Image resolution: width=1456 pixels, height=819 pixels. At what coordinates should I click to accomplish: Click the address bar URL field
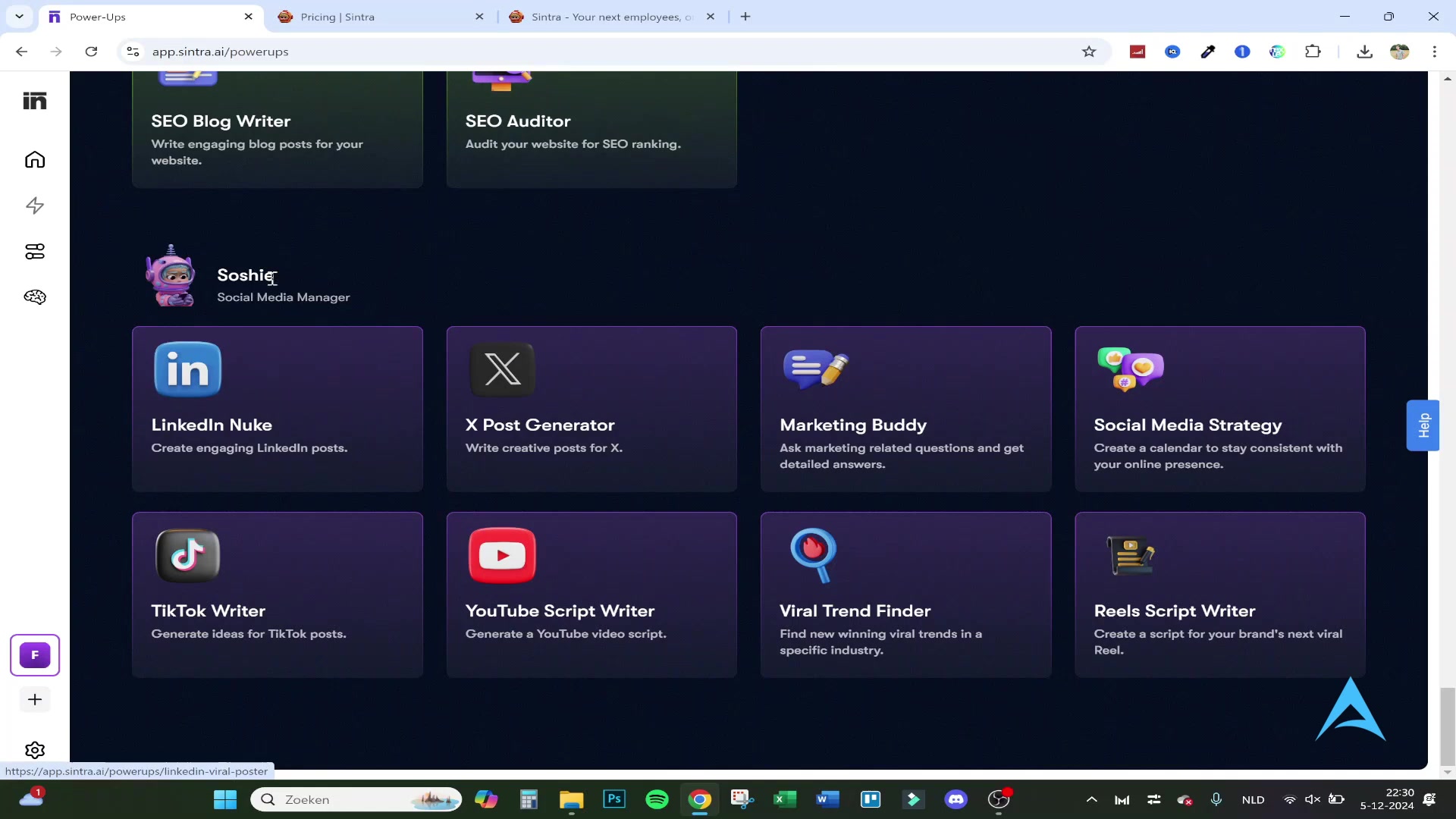[531, 52]
